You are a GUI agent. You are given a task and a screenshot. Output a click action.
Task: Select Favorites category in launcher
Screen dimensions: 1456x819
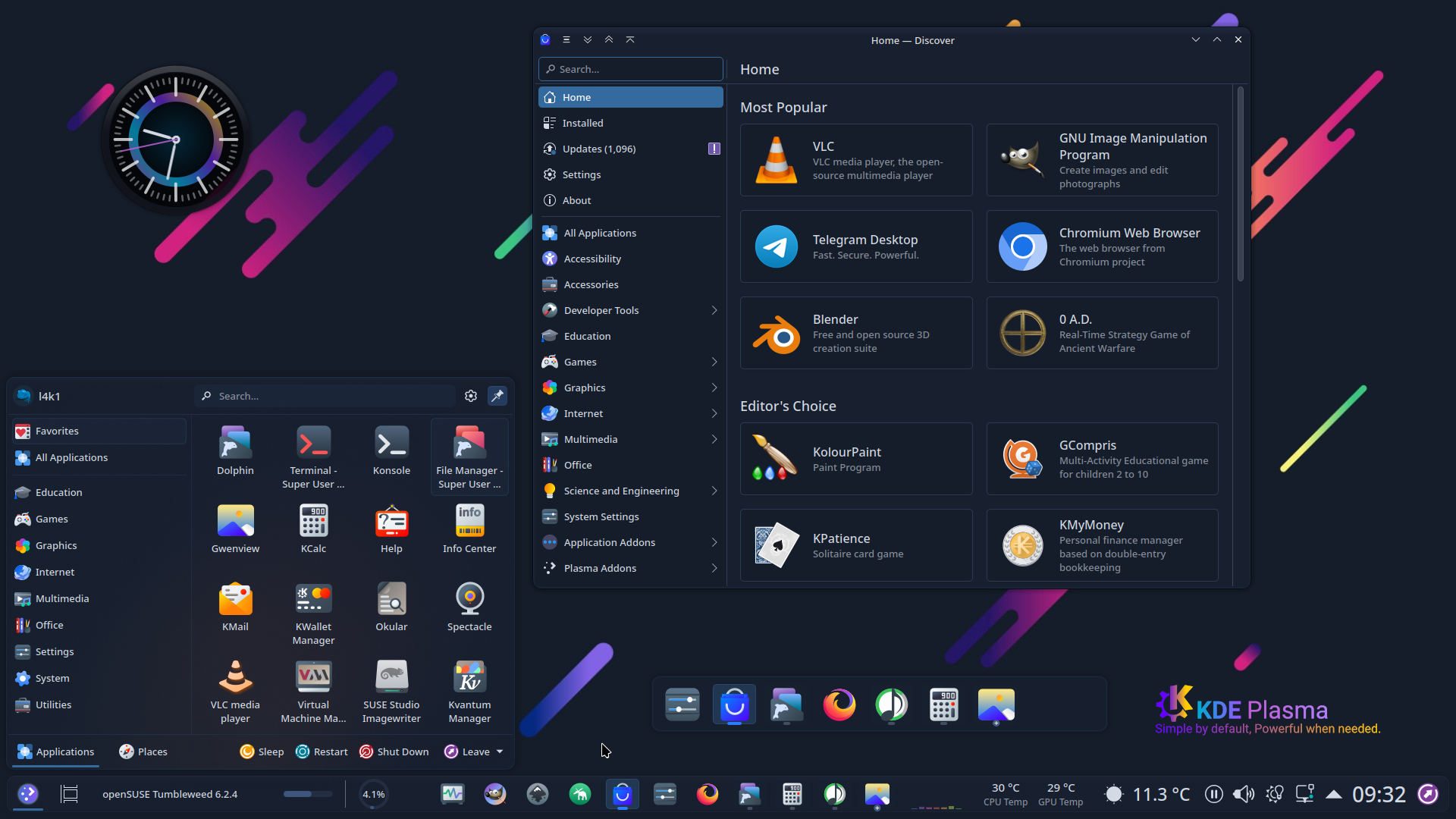click(99, 431)
